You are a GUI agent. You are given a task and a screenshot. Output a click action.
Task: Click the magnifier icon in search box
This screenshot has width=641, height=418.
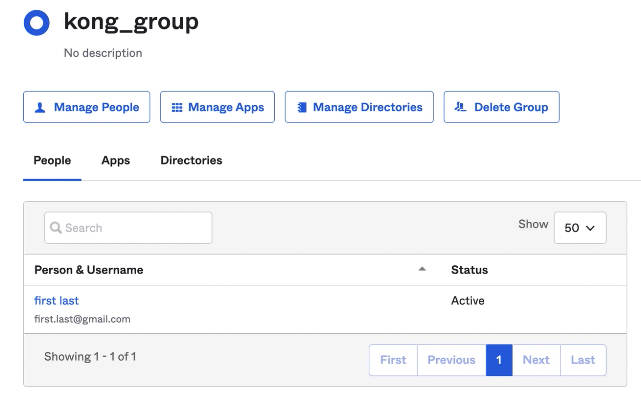[56, 228]
